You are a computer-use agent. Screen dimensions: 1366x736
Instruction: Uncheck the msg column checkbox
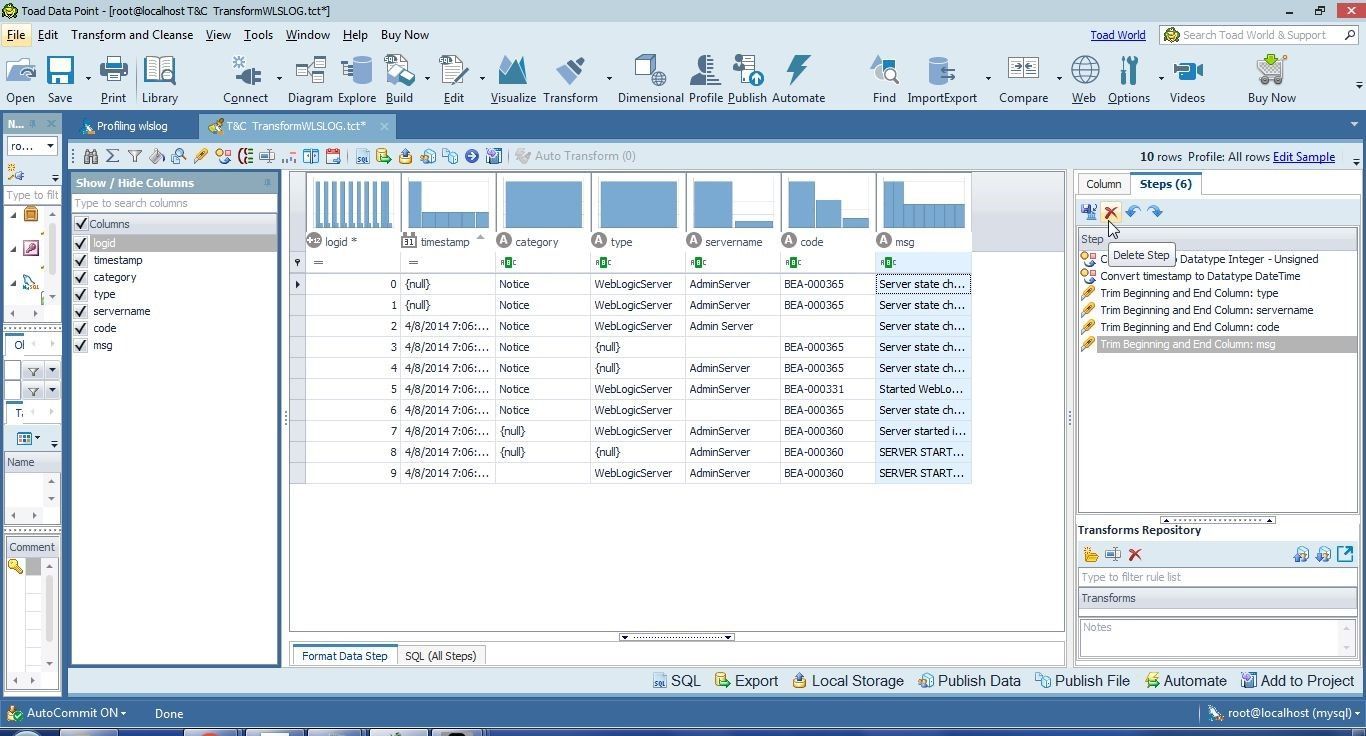81,345
